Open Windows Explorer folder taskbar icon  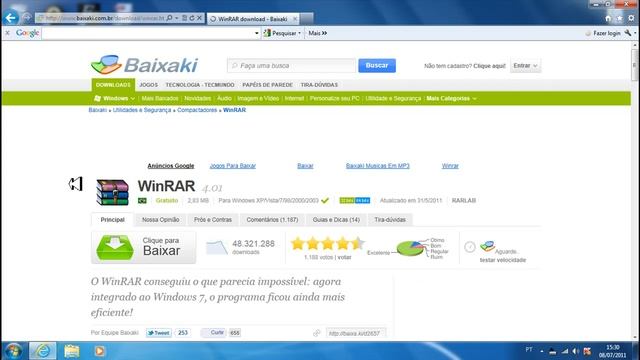[71, 351]
